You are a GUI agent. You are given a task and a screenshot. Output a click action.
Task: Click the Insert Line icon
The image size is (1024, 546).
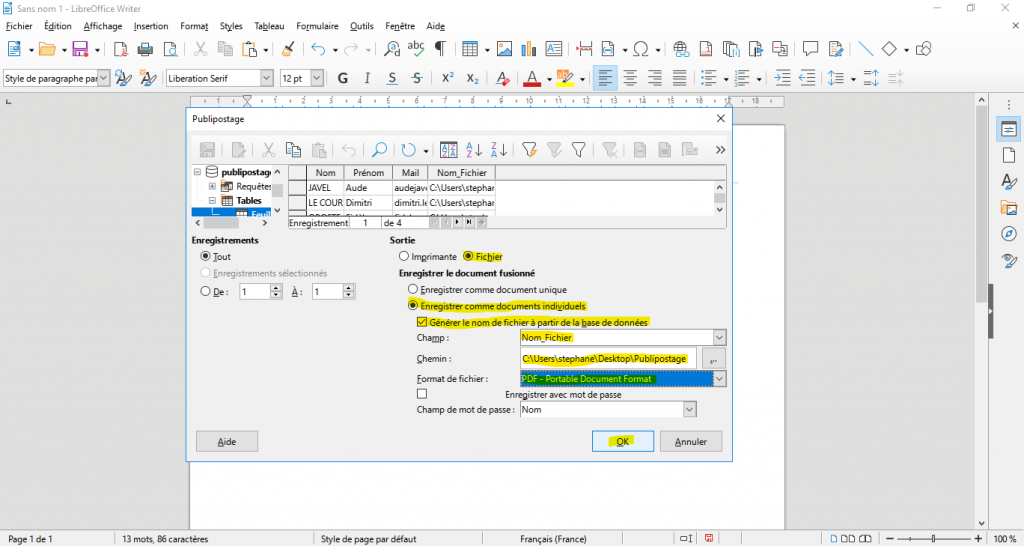866,49
